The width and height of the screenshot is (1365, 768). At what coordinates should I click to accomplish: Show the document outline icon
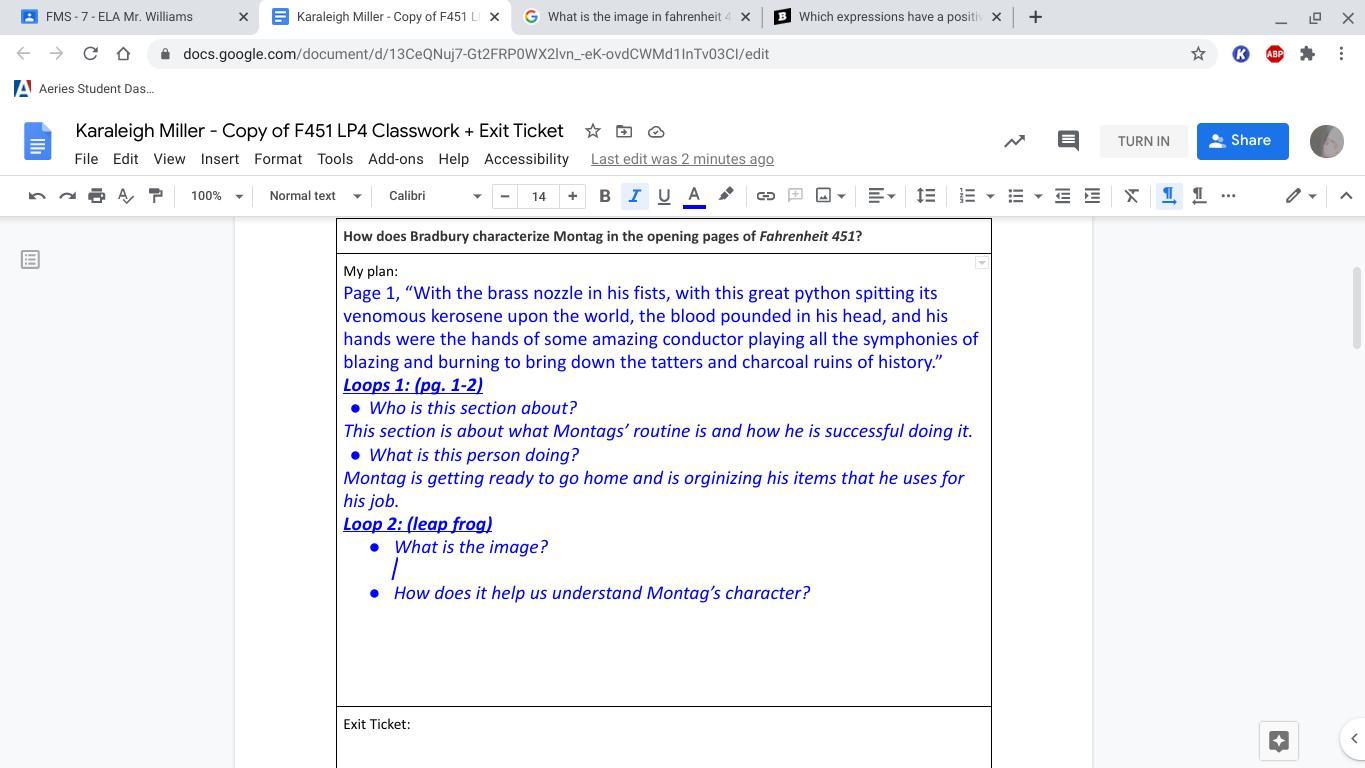pyautogui.click(x=30, y=260)
